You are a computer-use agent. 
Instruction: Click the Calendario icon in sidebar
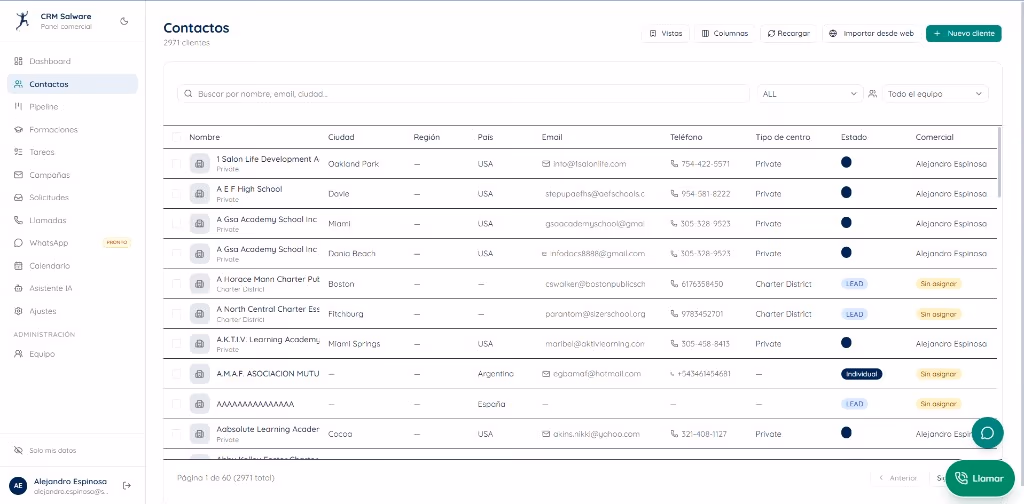tap(18, 266)
